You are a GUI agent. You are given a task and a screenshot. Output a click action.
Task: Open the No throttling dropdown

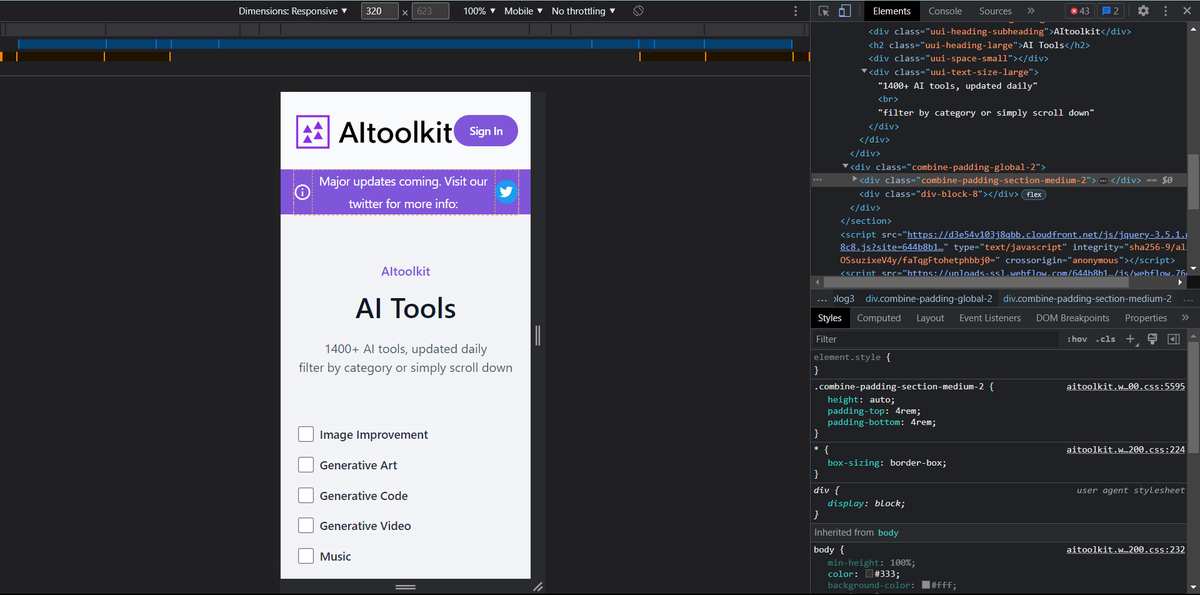click(x=584, y=11)
